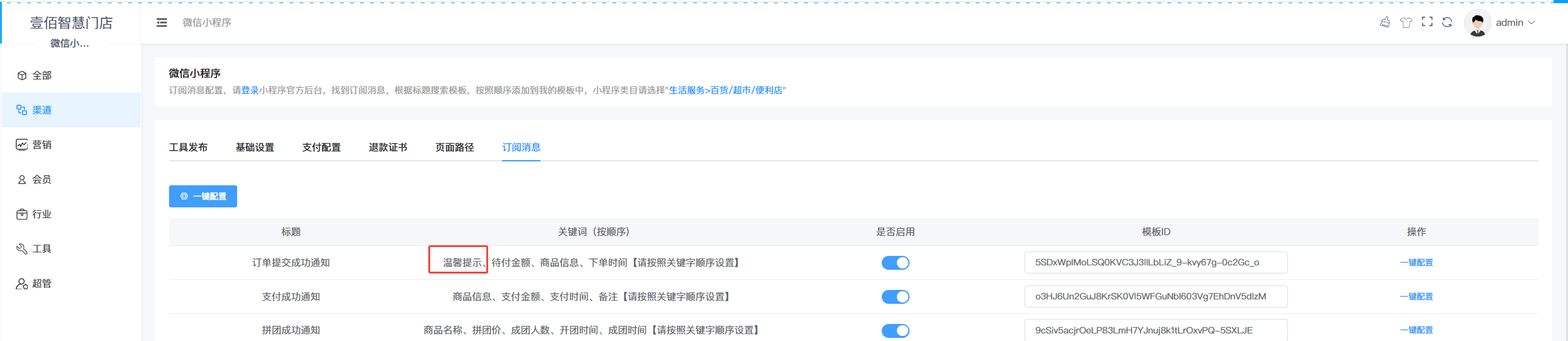
Task: Open 超管 super admin in the sidebar
Action: pos(42,284)
